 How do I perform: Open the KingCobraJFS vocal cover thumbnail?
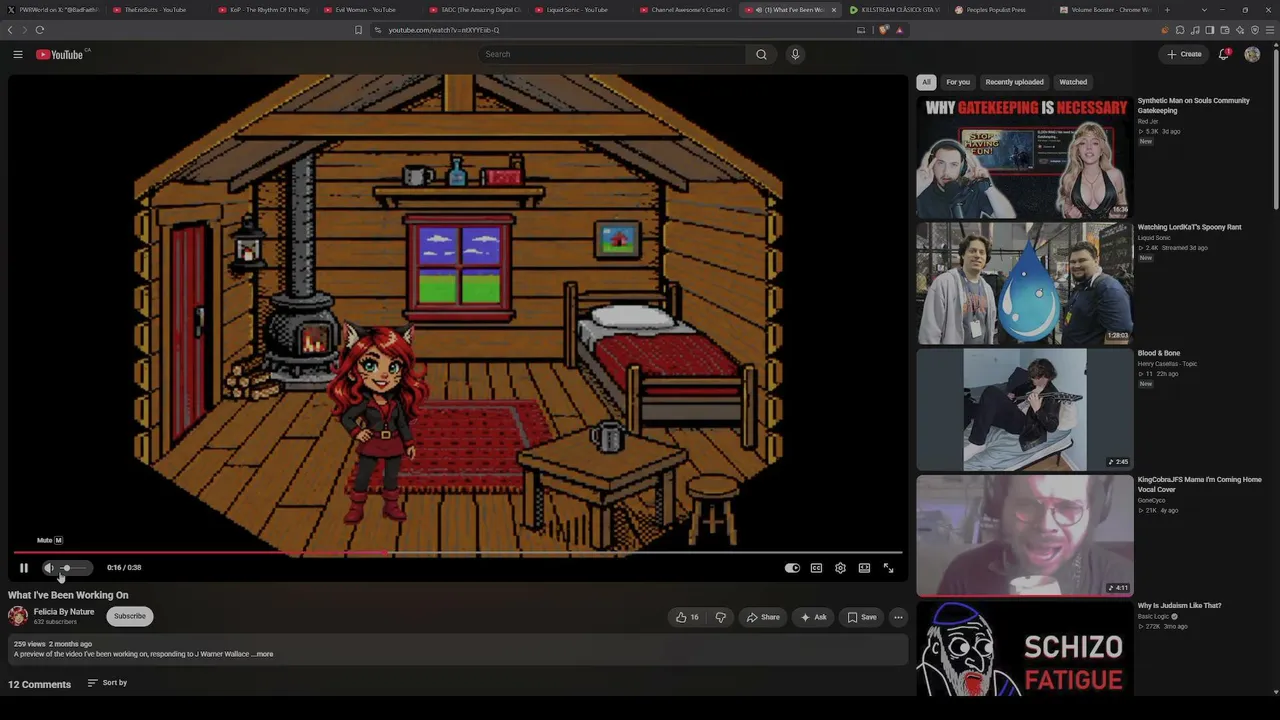[x=1024, y=535]
